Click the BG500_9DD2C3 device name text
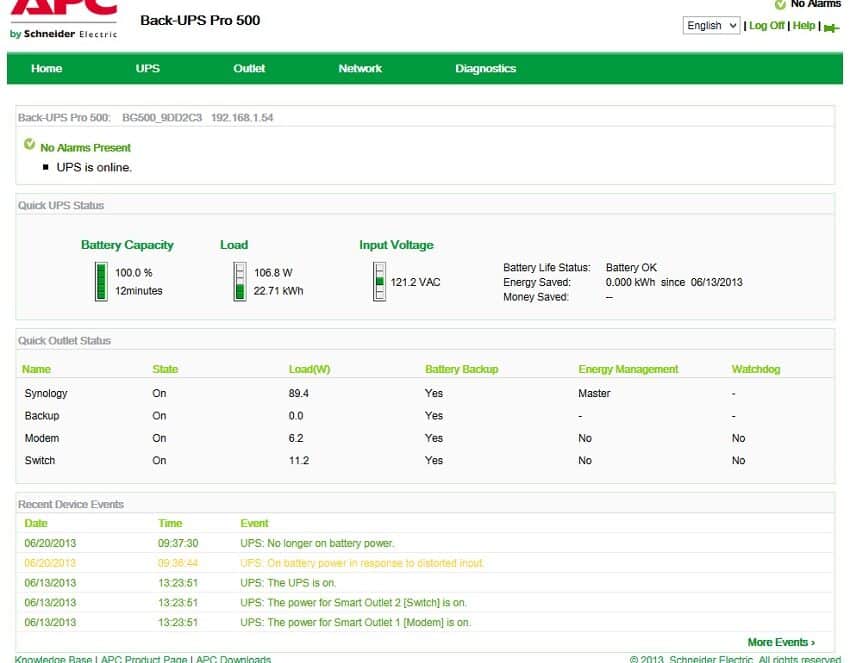Image resolution: width=850 pixels, height=663 pixels. click(162, 118)
